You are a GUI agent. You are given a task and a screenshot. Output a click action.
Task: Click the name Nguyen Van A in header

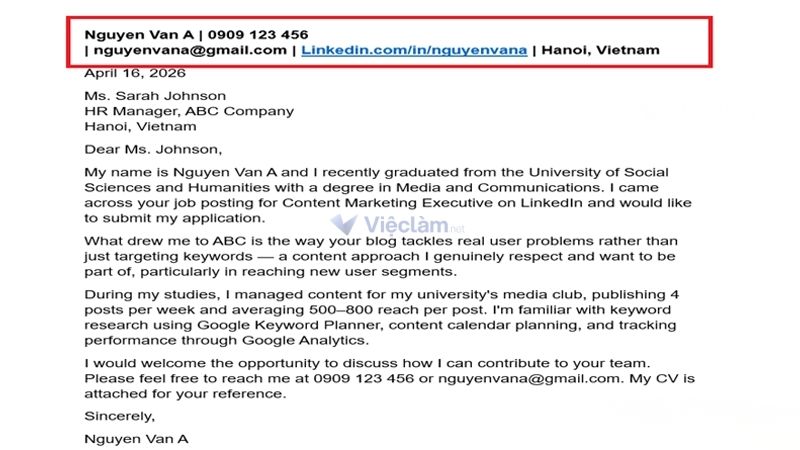(139, 35)
